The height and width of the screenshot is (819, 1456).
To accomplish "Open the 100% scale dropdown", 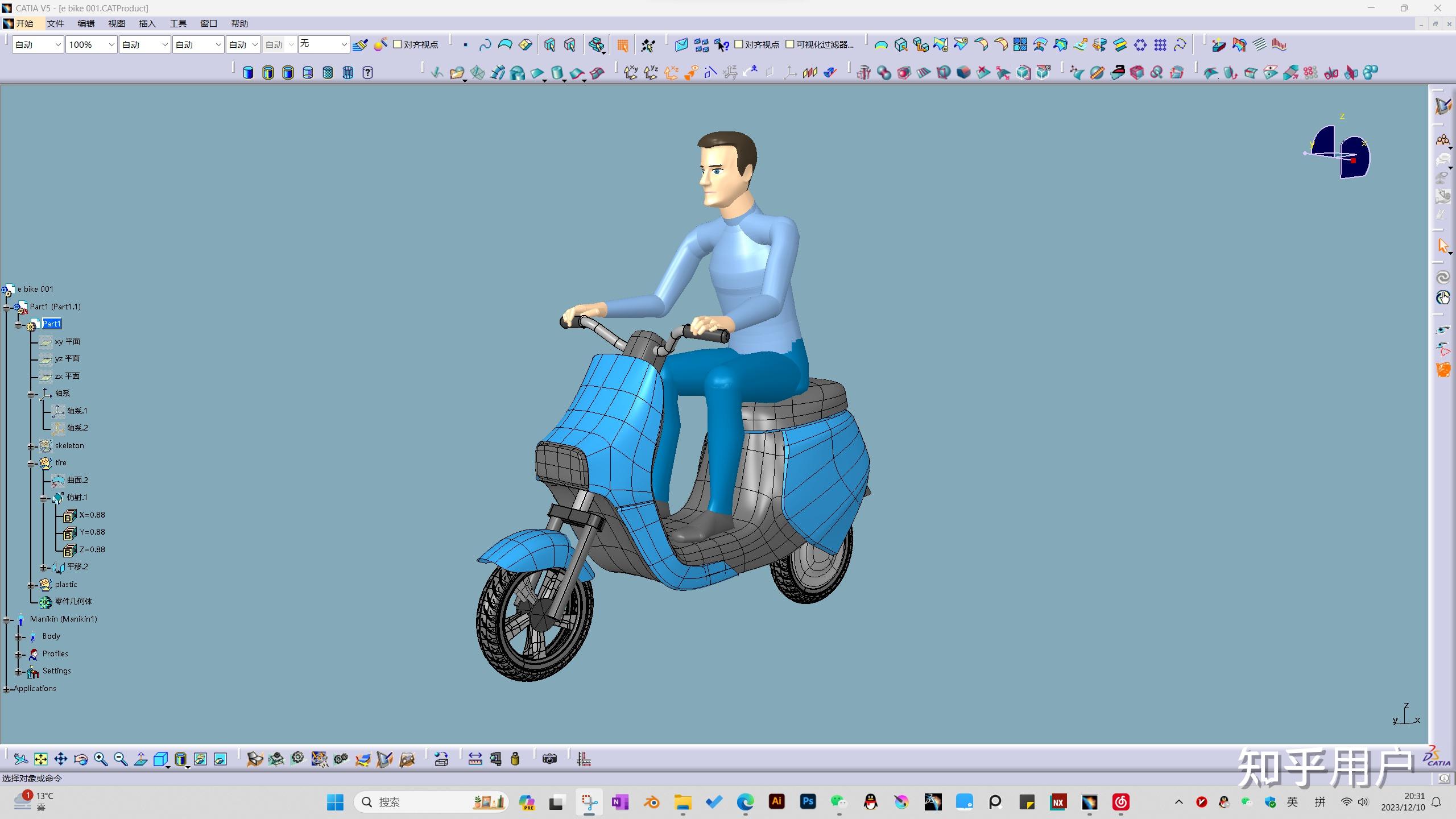I will coord(111,44).
